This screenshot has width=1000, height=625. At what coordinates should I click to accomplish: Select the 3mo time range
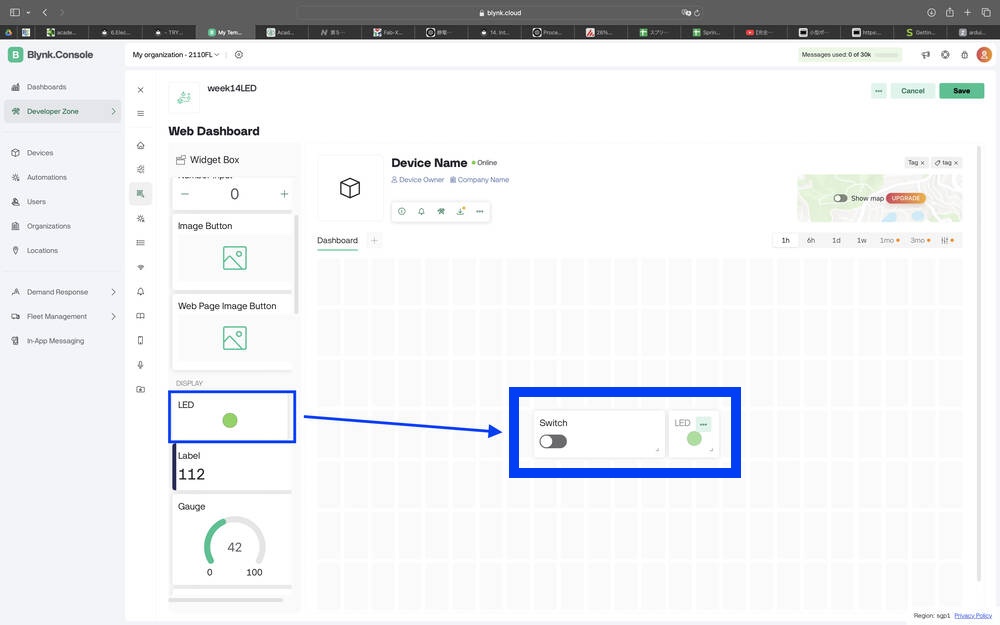click(x=920, y=240)
